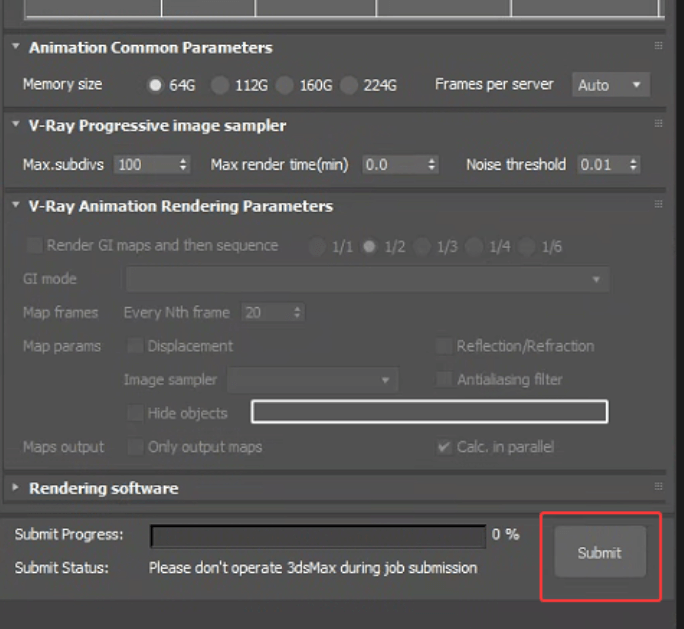684x629 pixels.
Task: Select the 64G memory size option
Action: (x=155, y=85)
